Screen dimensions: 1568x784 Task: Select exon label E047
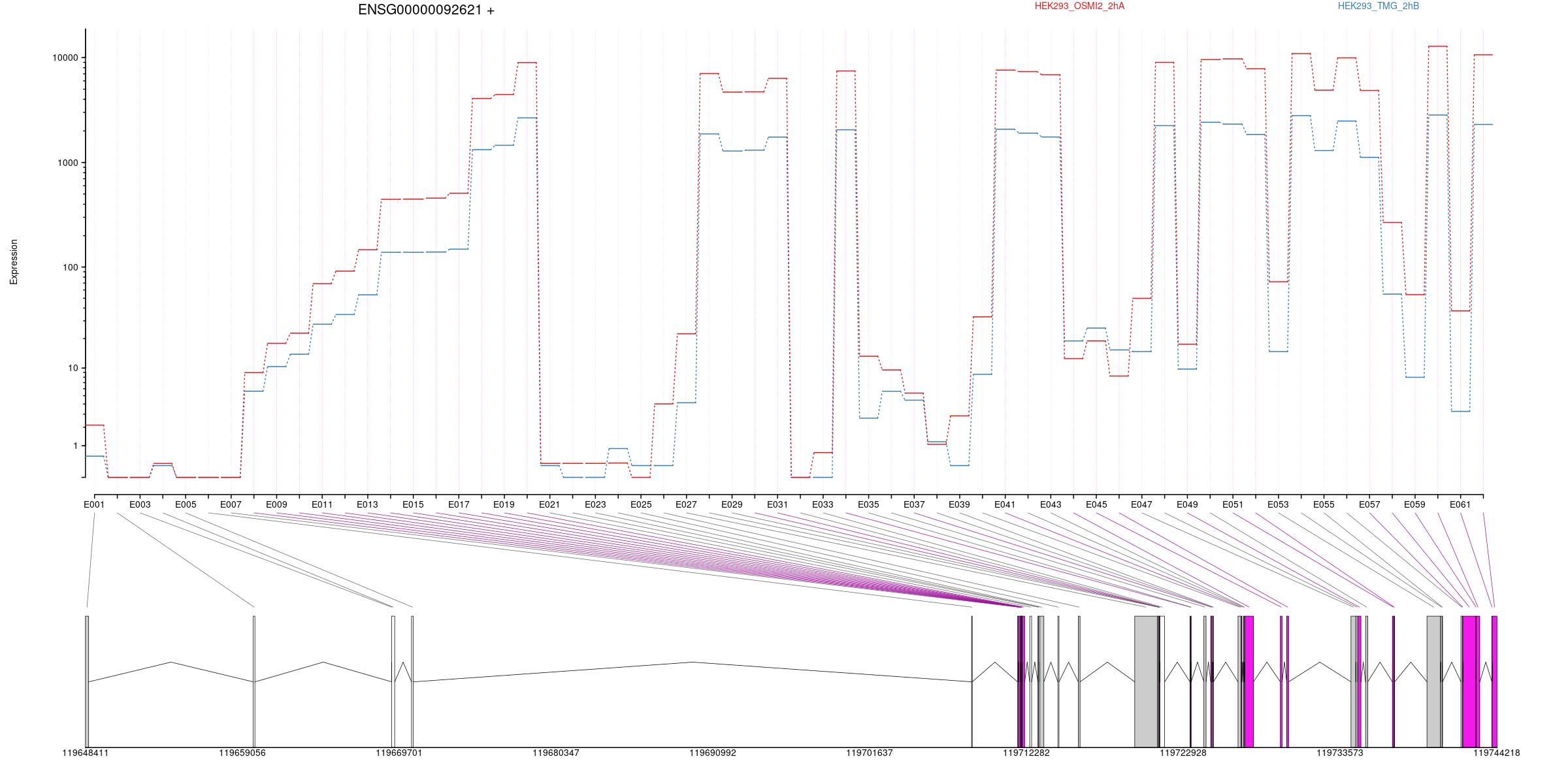1141,505
